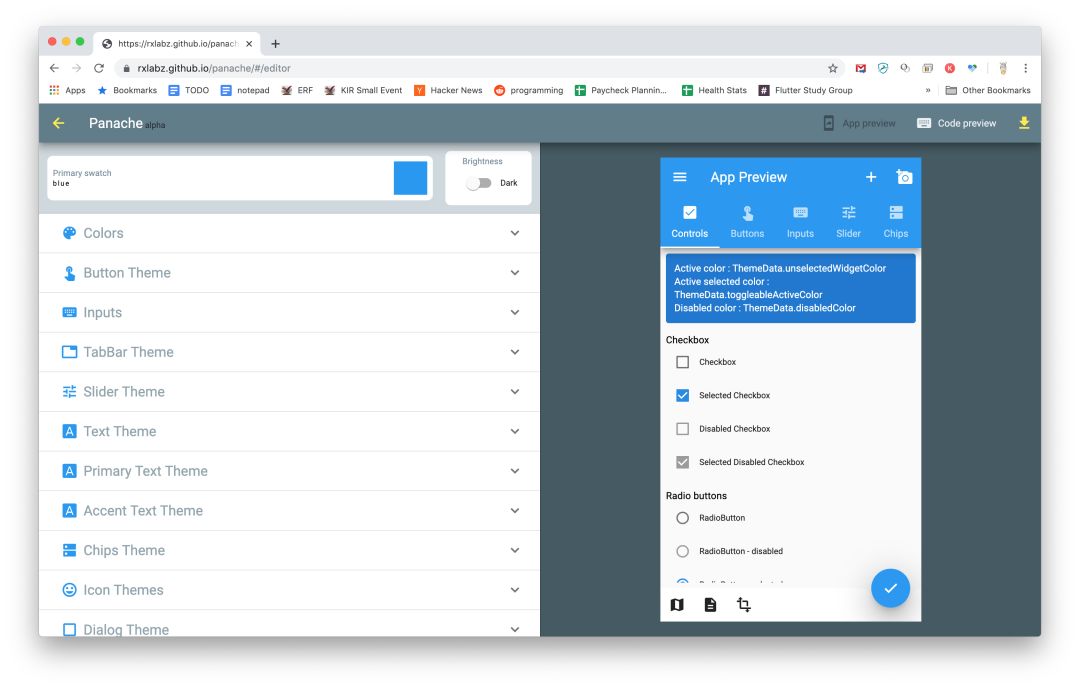Screen dimensions: 1080x688
Task: Open the Hacker News bookmark
Action: click(x=448, y=90)
